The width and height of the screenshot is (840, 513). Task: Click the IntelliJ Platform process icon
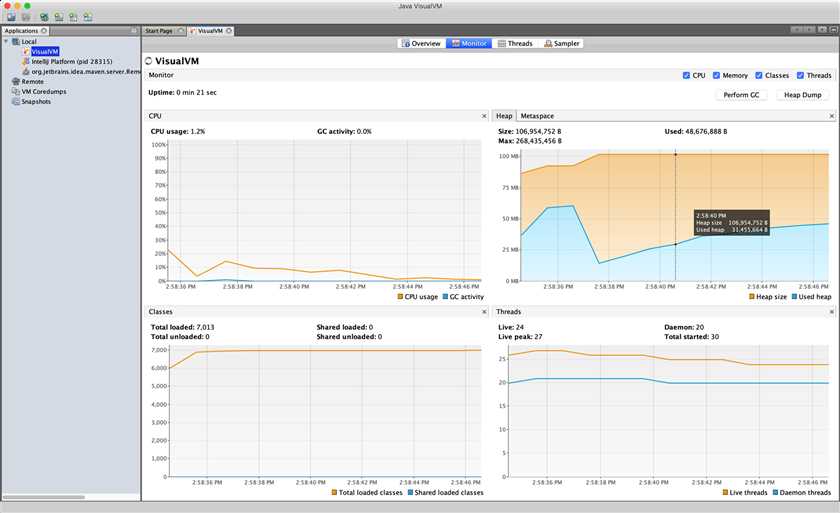coord(26,62)
